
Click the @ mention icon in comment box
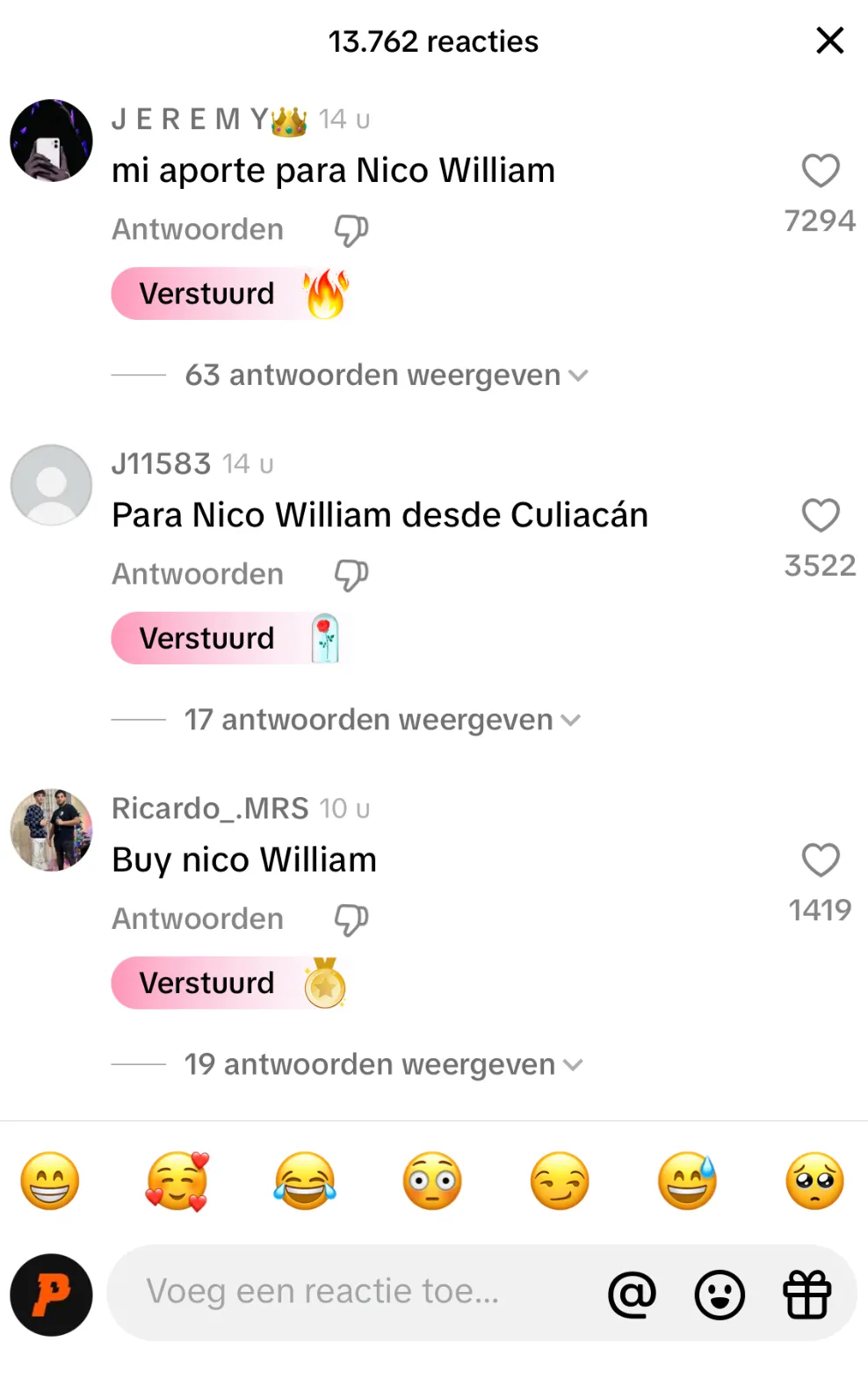(632, 1294)
